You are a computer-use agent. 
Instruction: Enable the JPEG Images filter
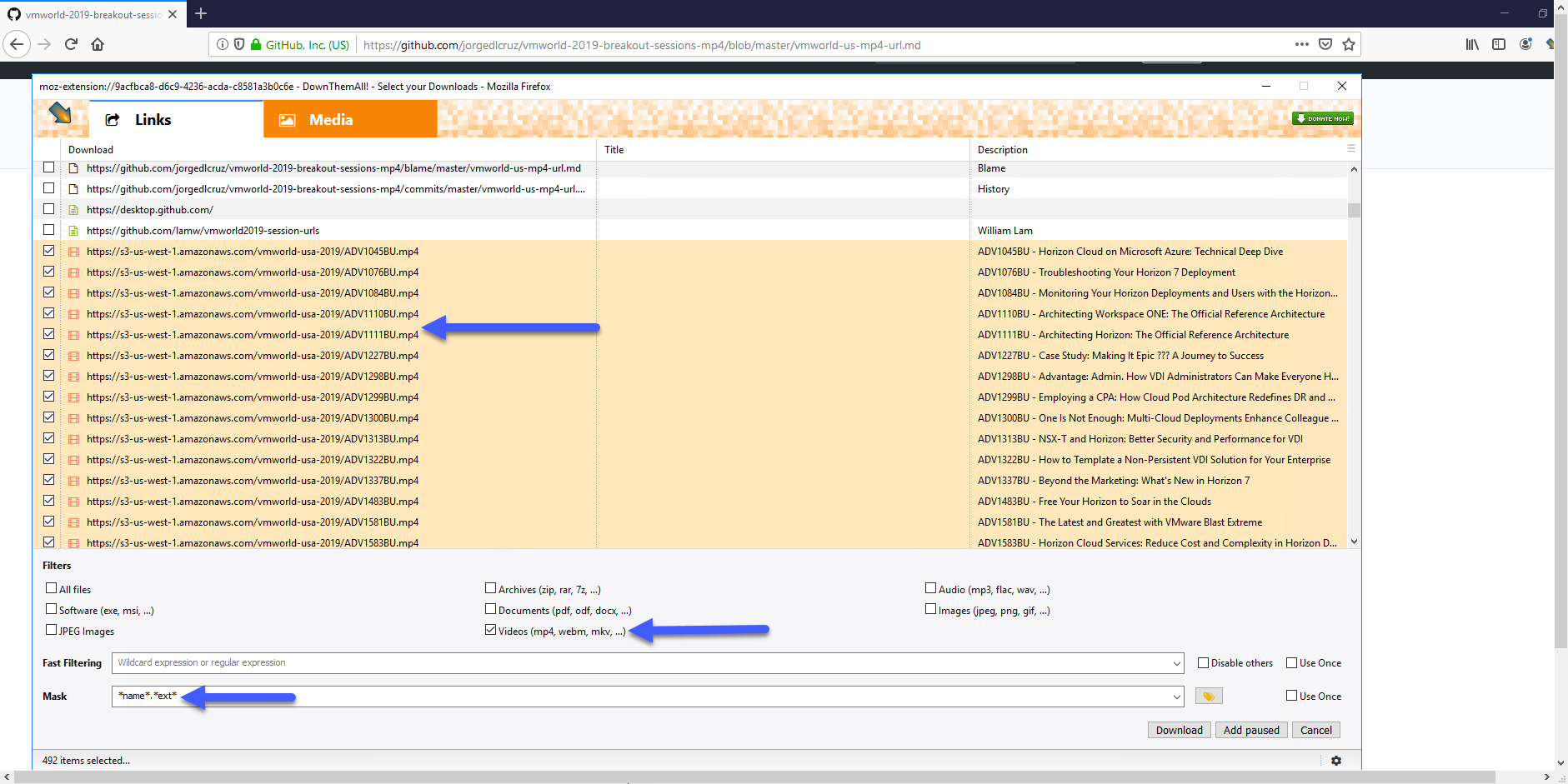(52, 630)
